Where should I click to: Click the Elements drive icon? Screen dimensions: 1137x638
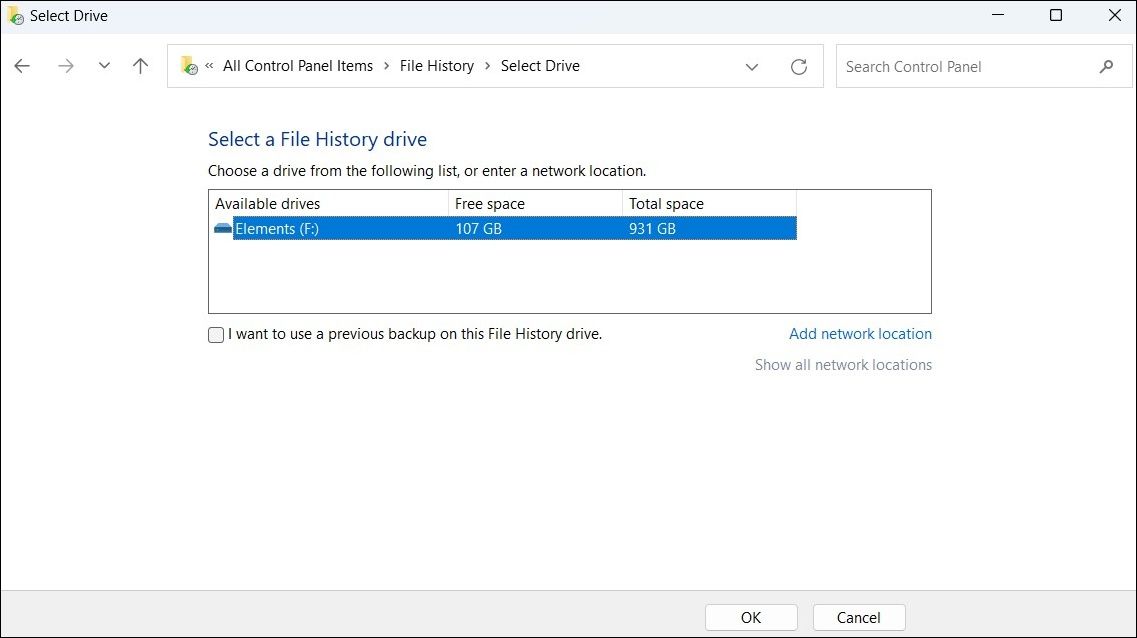tap(223, 228)
